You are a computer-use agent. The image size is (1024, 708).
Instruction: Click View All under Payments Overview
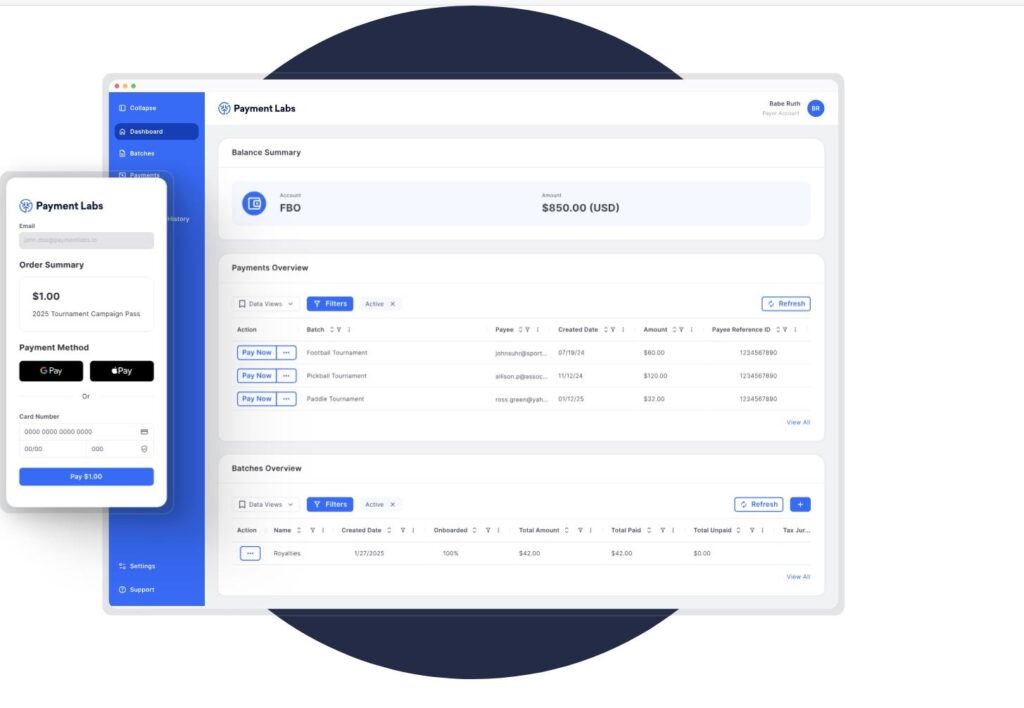798,423
